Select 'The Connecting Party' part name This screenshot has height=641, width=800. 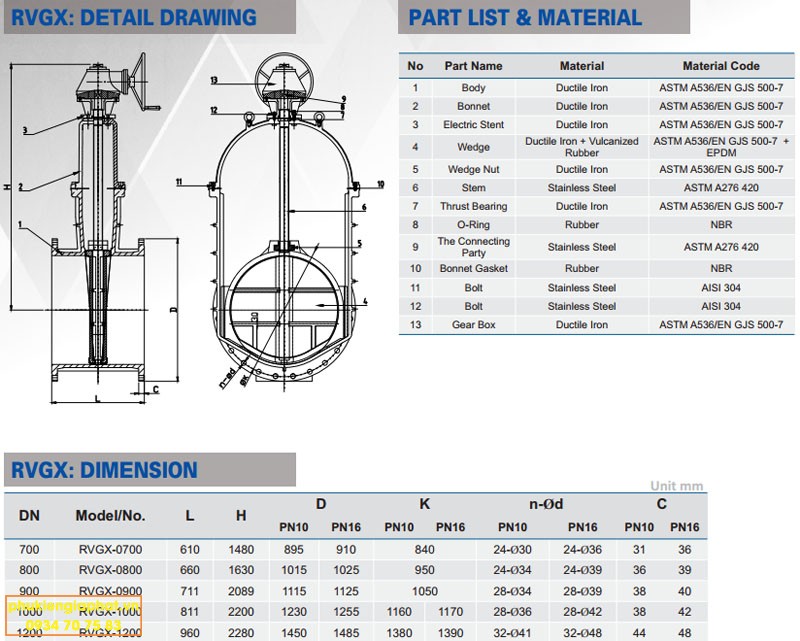click(473, 247)
